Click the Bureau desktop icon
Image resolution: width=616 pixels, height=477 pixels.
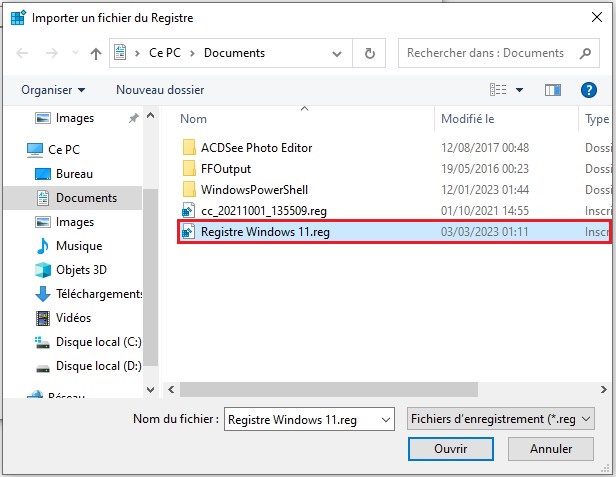coord(42,174)
